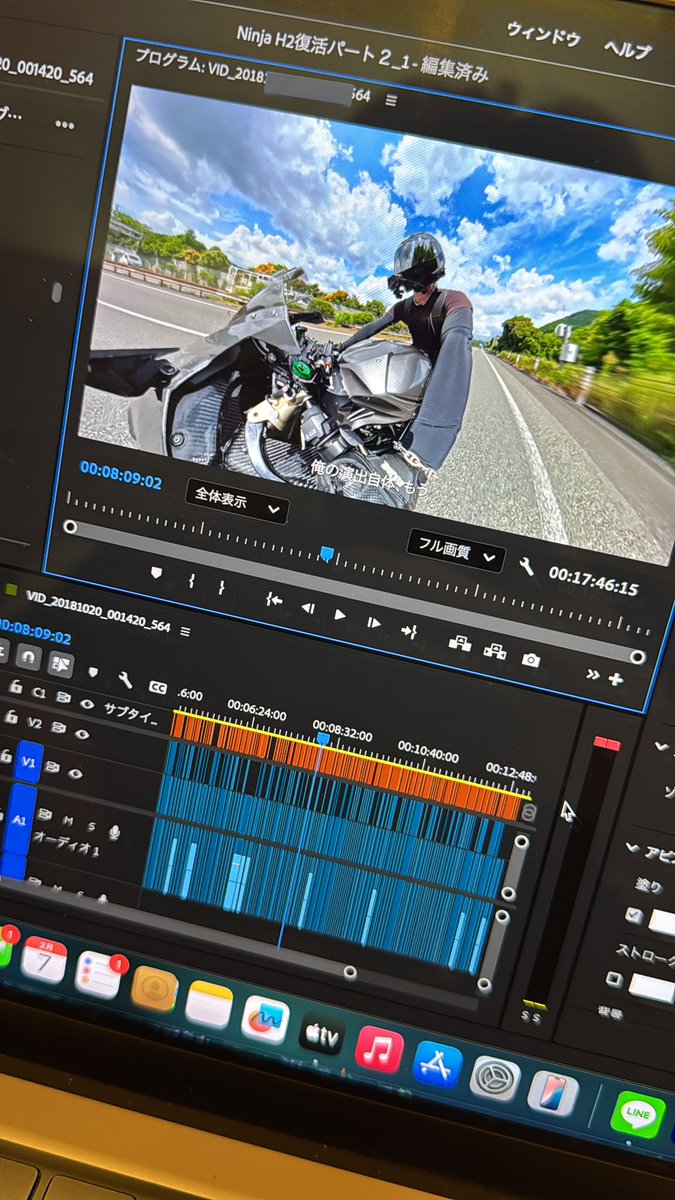
Task: Go to In point button
Action: (x=273, y=600)
